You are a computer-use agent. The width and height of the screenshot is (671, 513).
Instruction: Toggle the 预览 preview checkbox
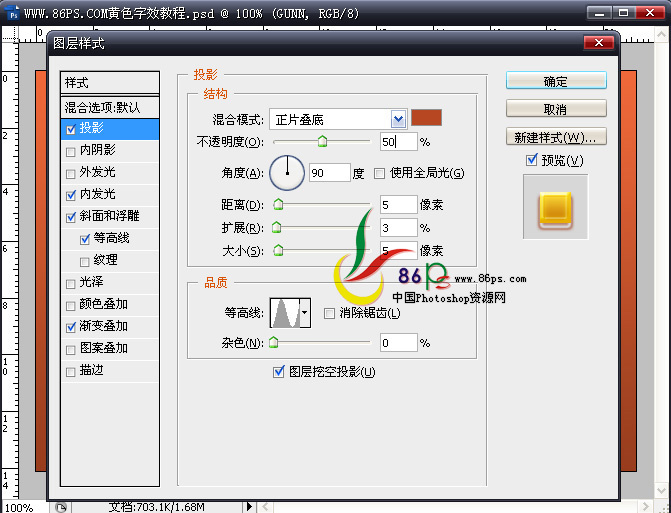[x=531, y=160]
